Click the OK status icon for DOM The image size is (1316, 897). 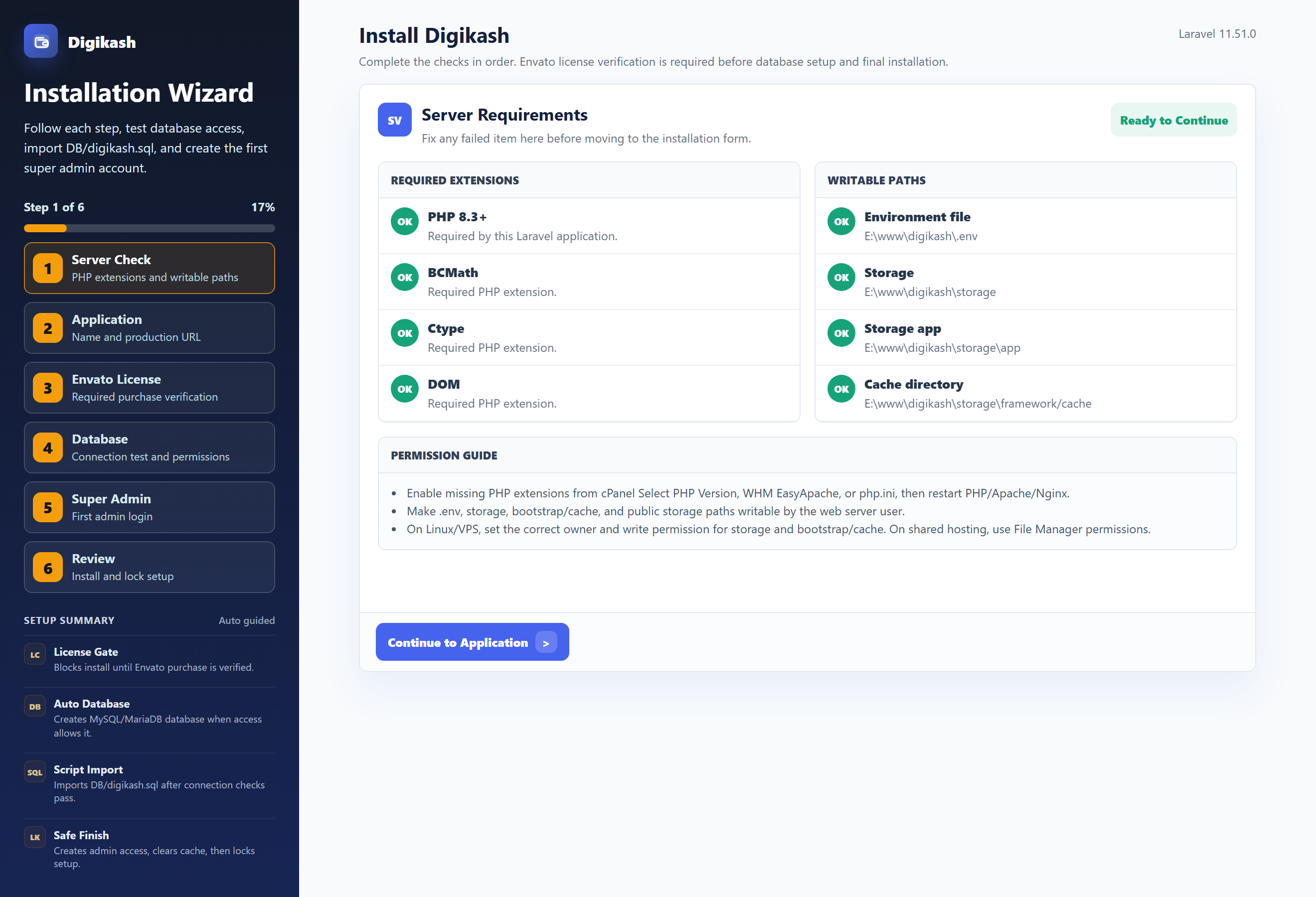[x=404, y=389]
